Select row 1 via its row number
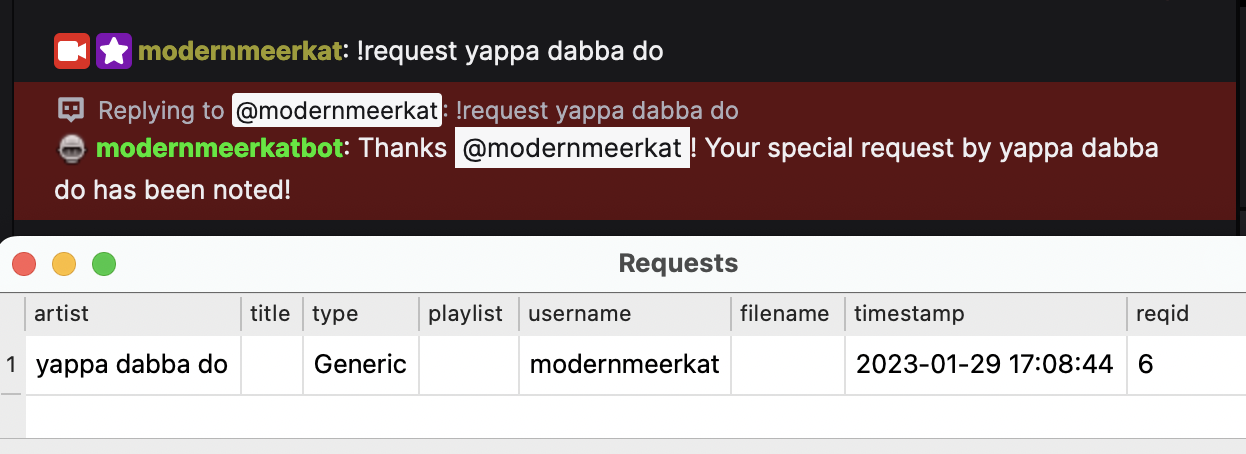Viewport: 1246px width, 454px height. (x=12, y=365)
